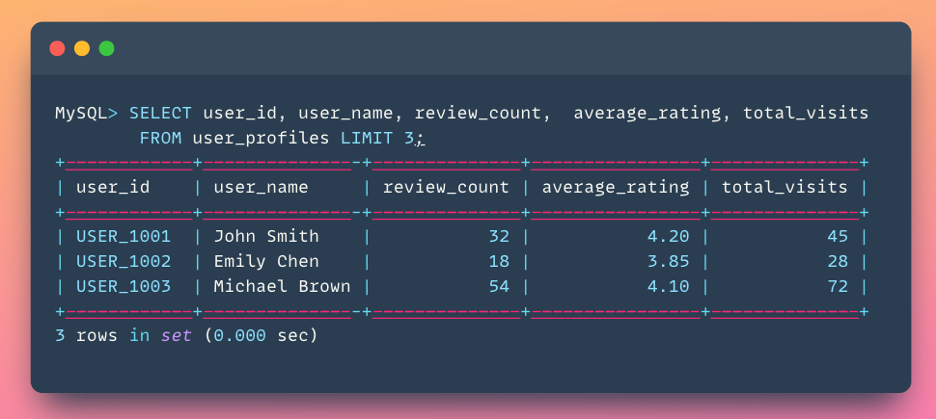936x420 pixels.
Task: Click average rating value 4.10
Action: (x=669, y=286)
